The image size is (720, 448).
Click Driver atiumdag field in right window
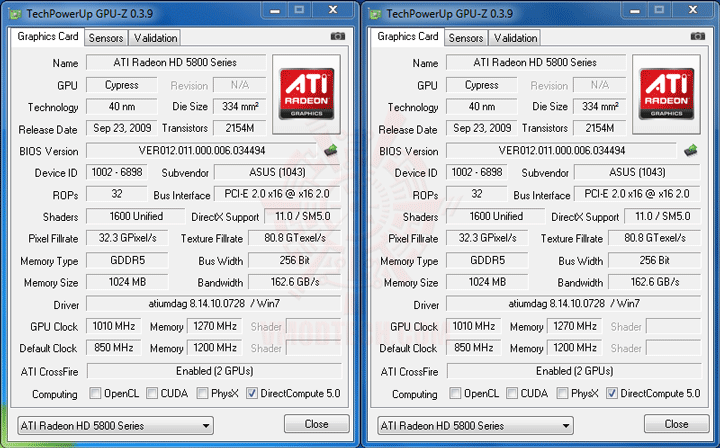click(574, 303)
